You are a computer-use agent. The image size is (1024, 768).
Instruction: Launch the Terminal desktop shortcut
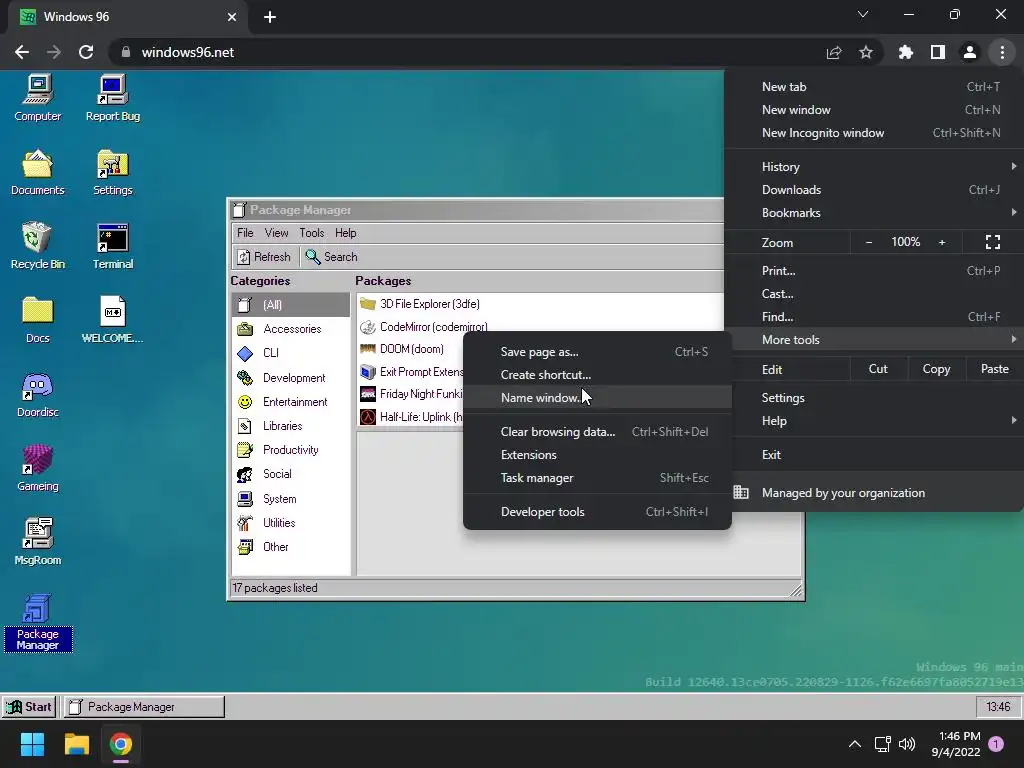point(112,246)
